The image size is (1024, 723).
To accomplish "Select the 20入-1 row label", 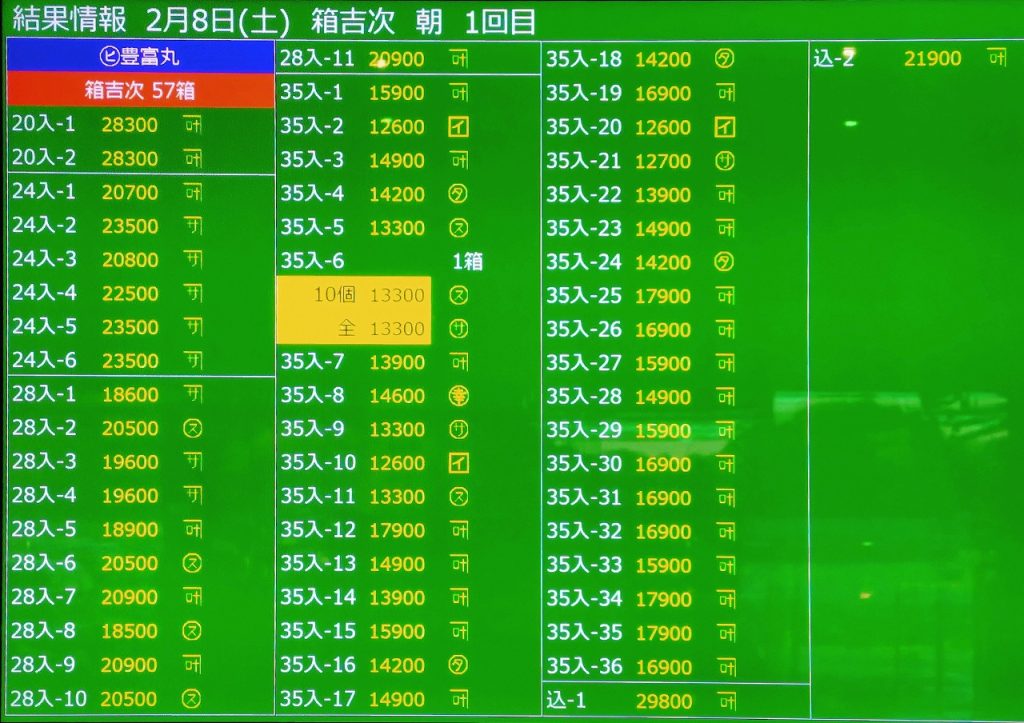I will coord(43,124).
